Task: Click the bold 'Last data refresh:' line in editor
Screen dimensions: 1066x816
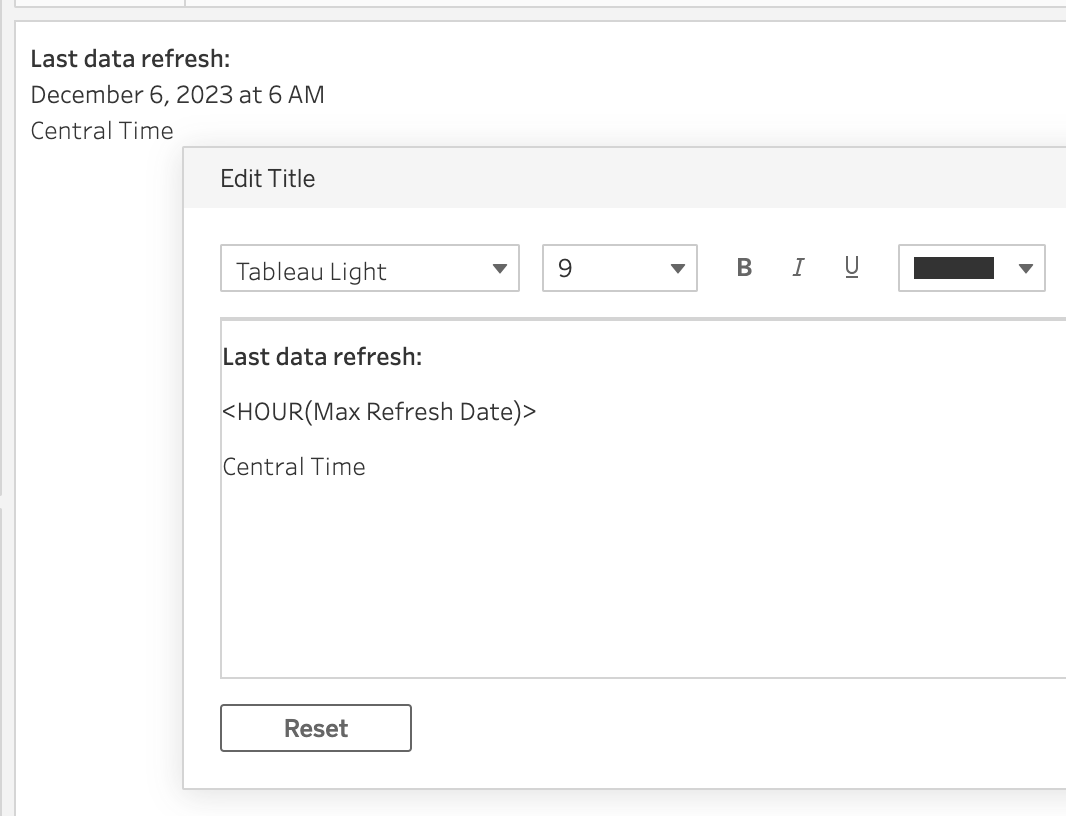Action: [x=322, y=358]
